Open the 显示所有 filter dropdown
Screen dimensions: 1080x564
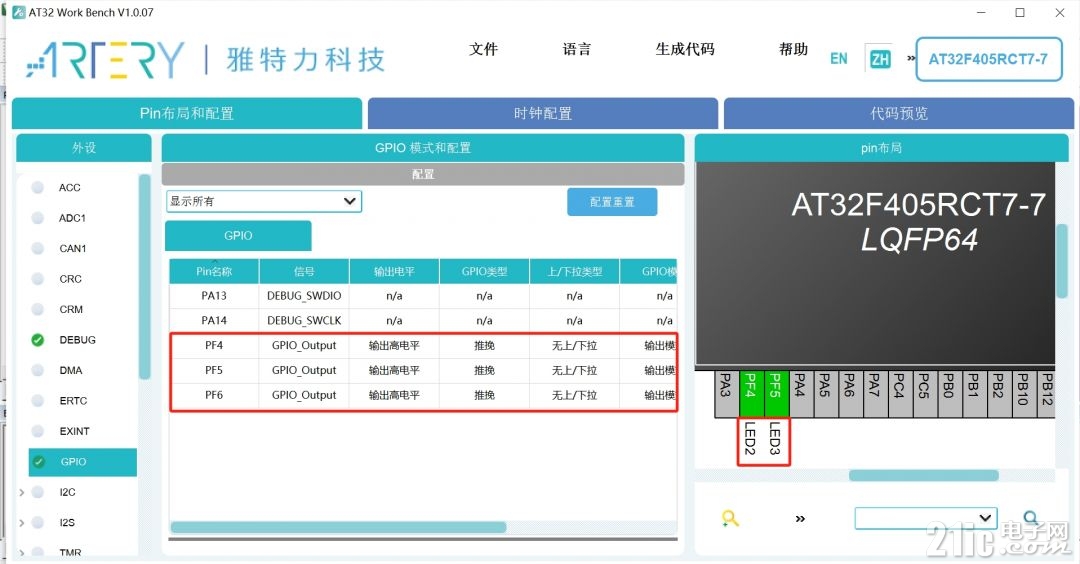[264, 201]
